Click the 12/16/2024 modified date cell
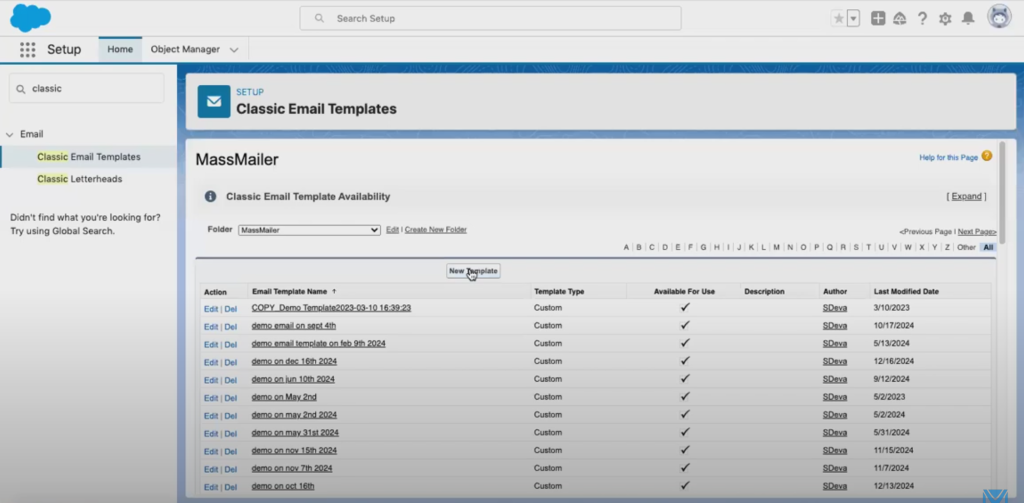Image resolution: width=1024 pixels, height=503 pixels. click(894, 361)
